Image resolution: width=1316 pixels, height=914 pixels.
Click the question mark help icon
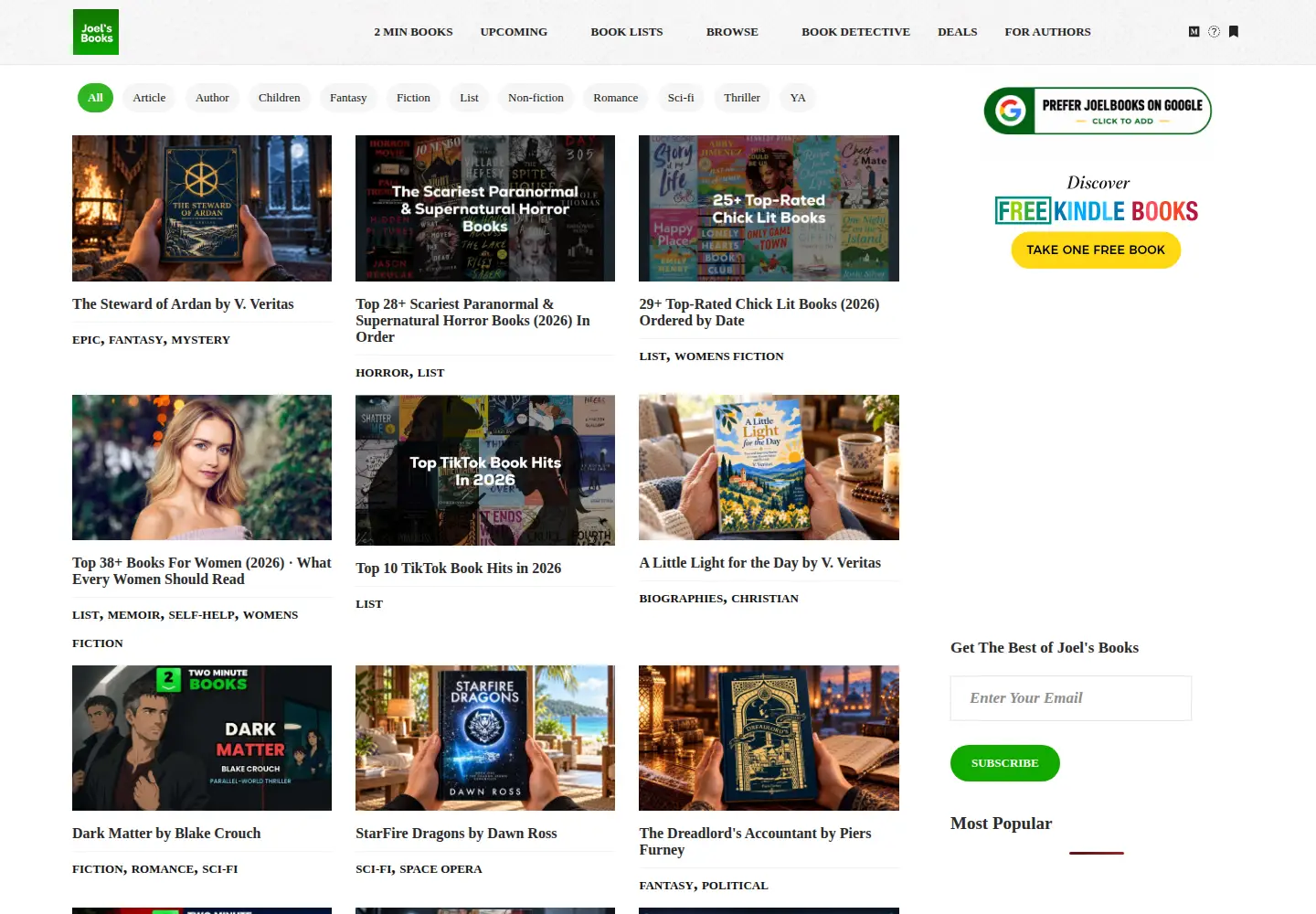[x=1214, y=31]
